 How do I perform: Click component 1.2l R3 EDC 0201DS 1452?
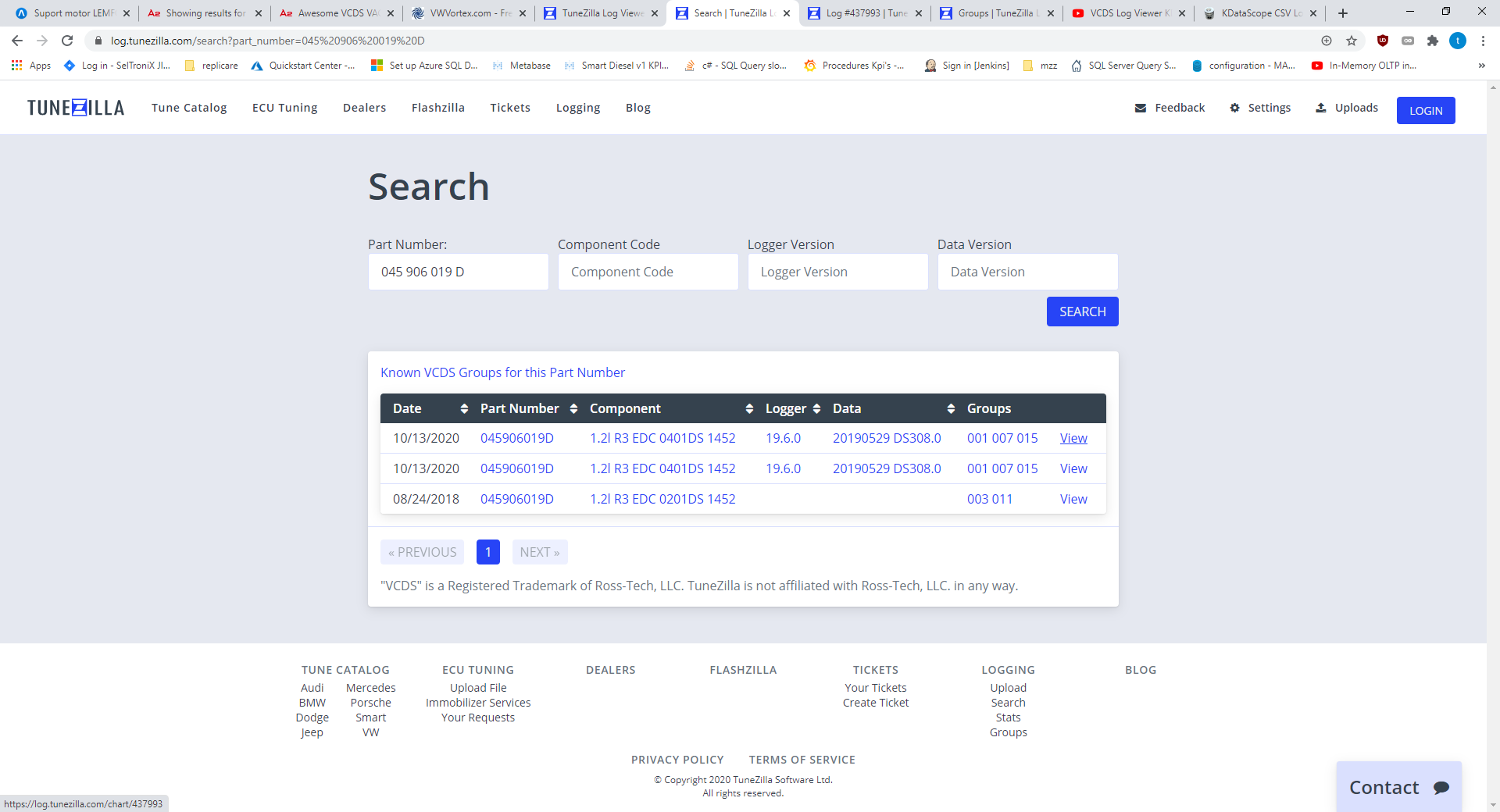point(662,499)
